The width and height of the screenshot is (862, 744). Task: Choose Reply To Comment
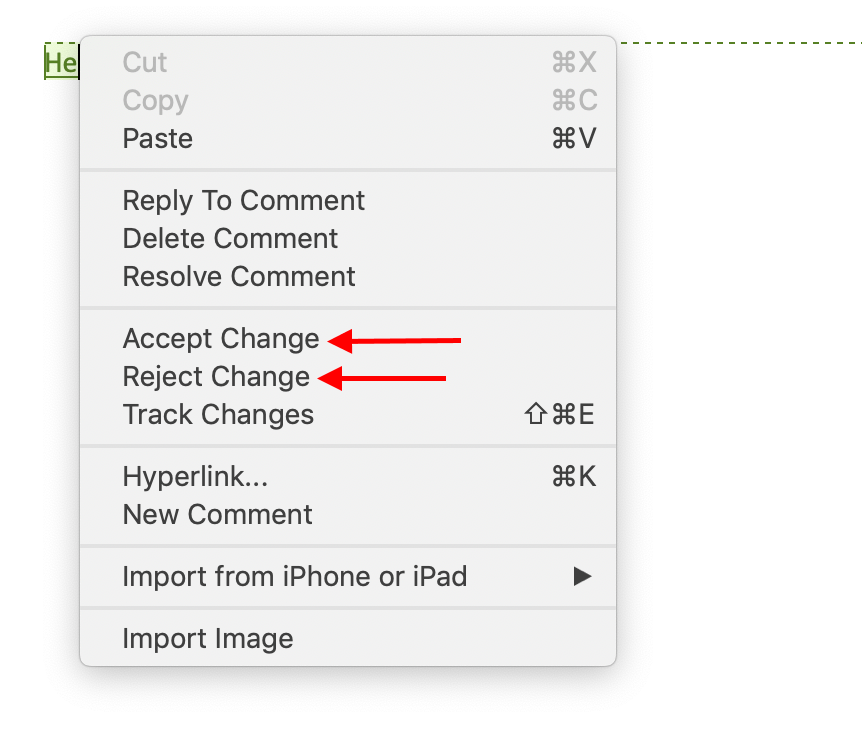(243, 200)
